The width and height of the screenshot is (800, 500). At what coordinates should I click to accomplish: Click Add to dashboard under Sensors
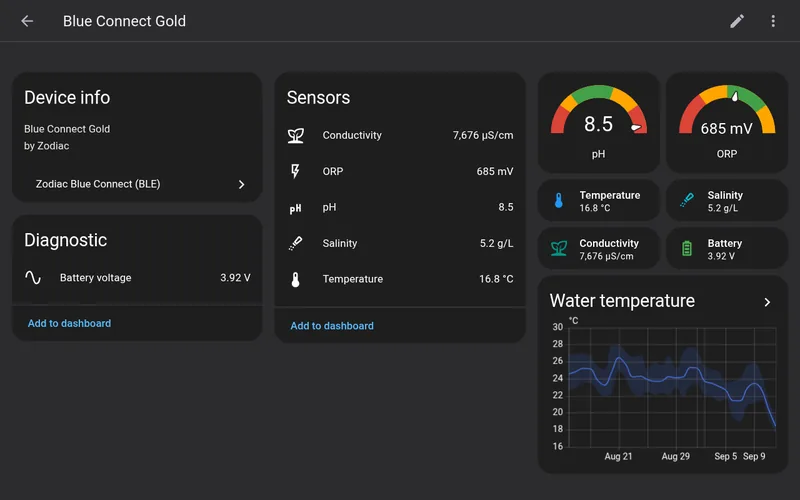pos(332,326)
